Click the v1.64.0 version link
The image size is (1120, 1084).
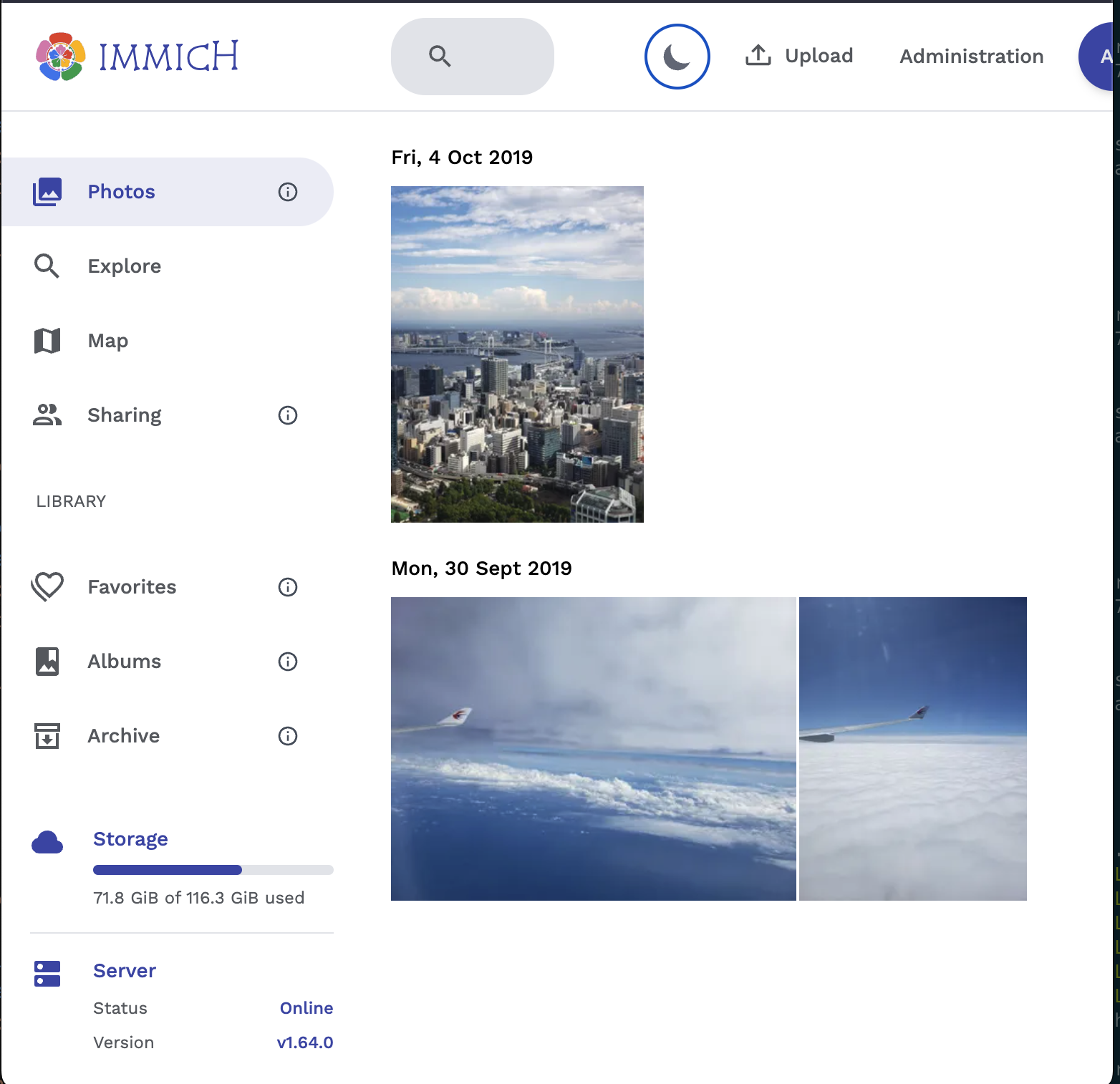point(305,1042)
